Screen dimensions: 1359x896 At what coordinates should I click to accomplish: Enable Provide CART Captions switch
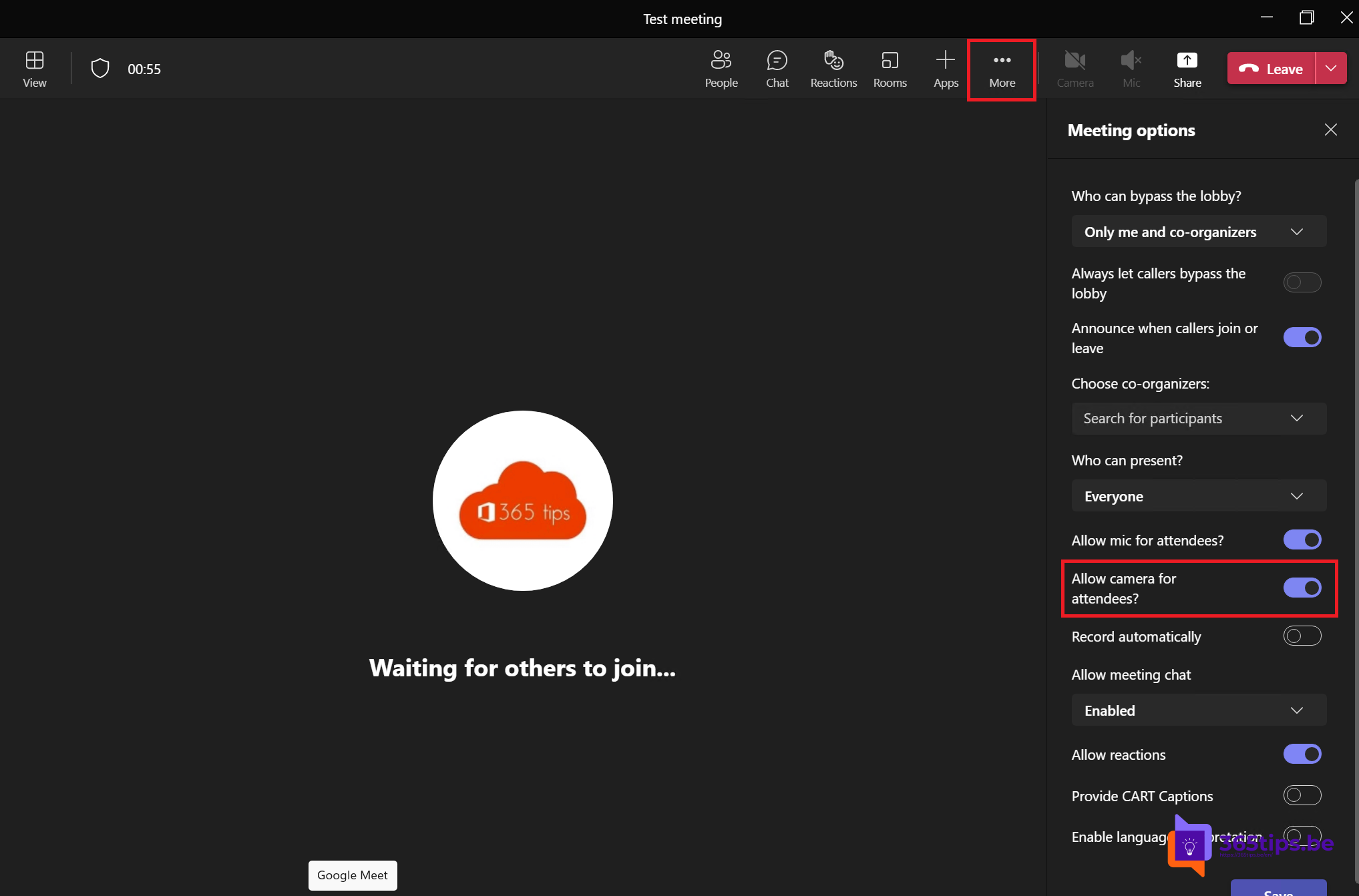point(1302,795)
